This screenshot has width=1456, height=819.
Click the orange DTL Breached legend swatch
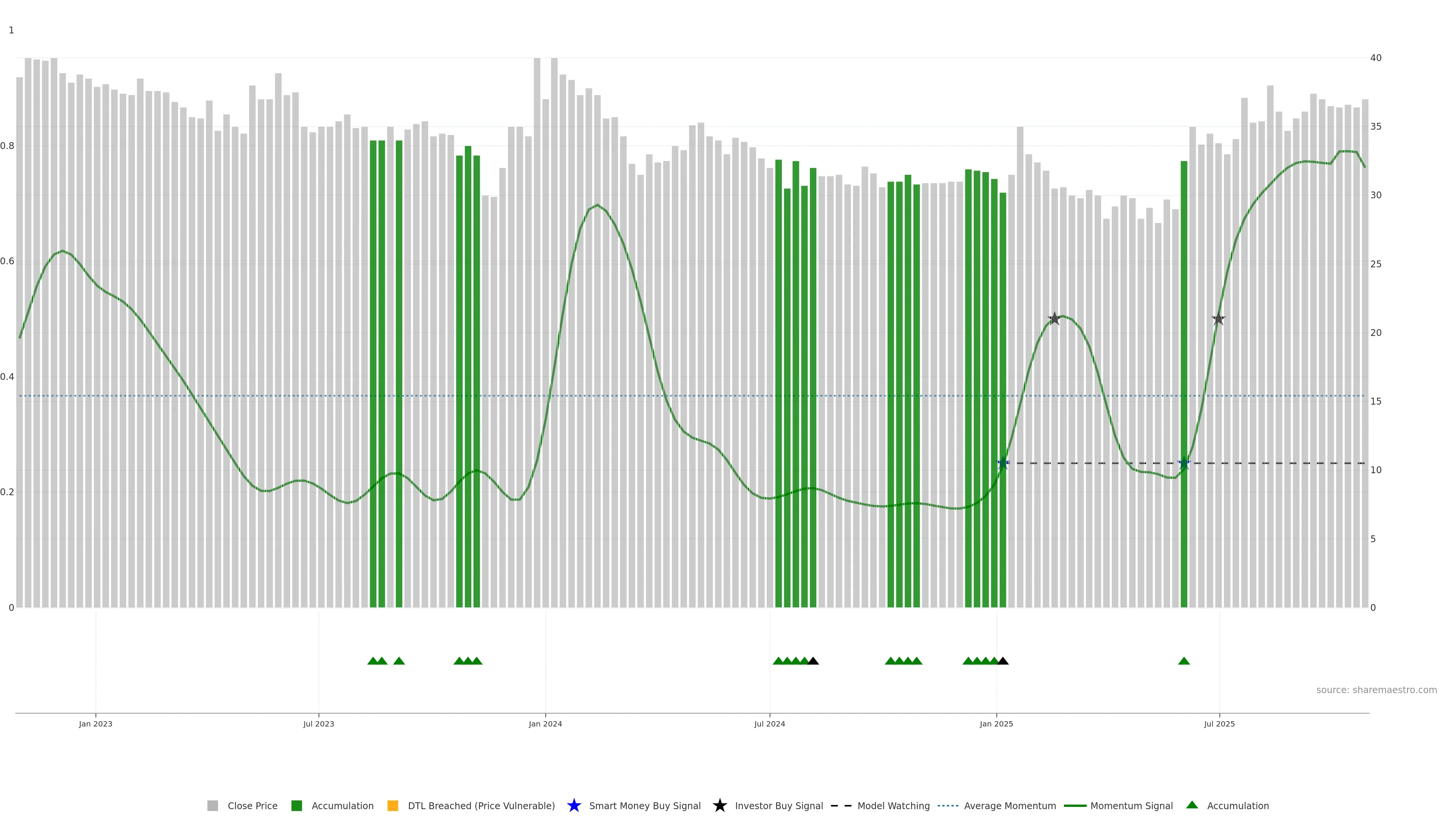pos(393,805)
